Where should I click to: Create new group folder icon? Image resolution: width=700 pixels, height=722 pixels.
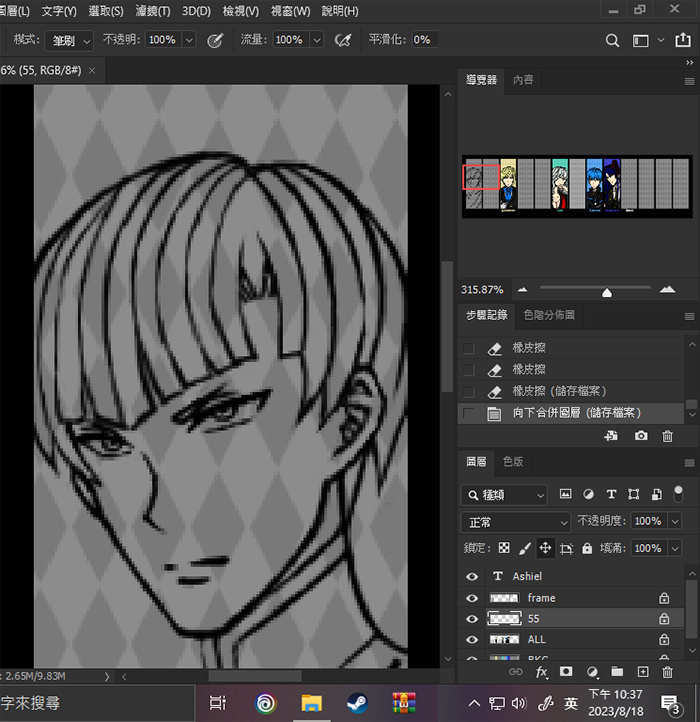tap(617, 671)
